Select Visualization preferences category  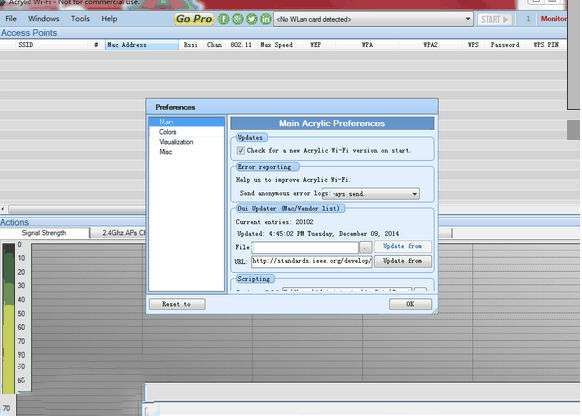176,142
